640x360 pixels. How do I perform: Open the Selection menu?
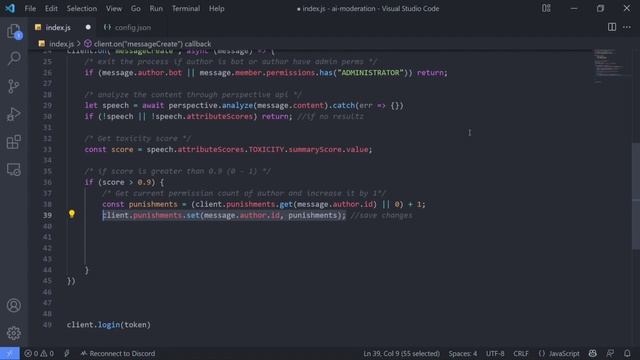[82, 9]
